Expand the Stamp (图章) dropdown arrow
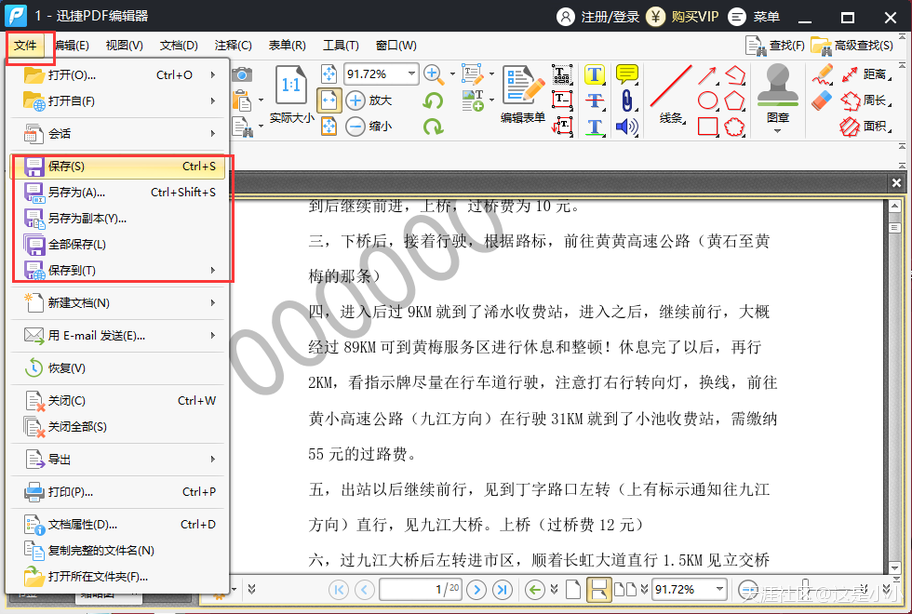 coord(777,131)
